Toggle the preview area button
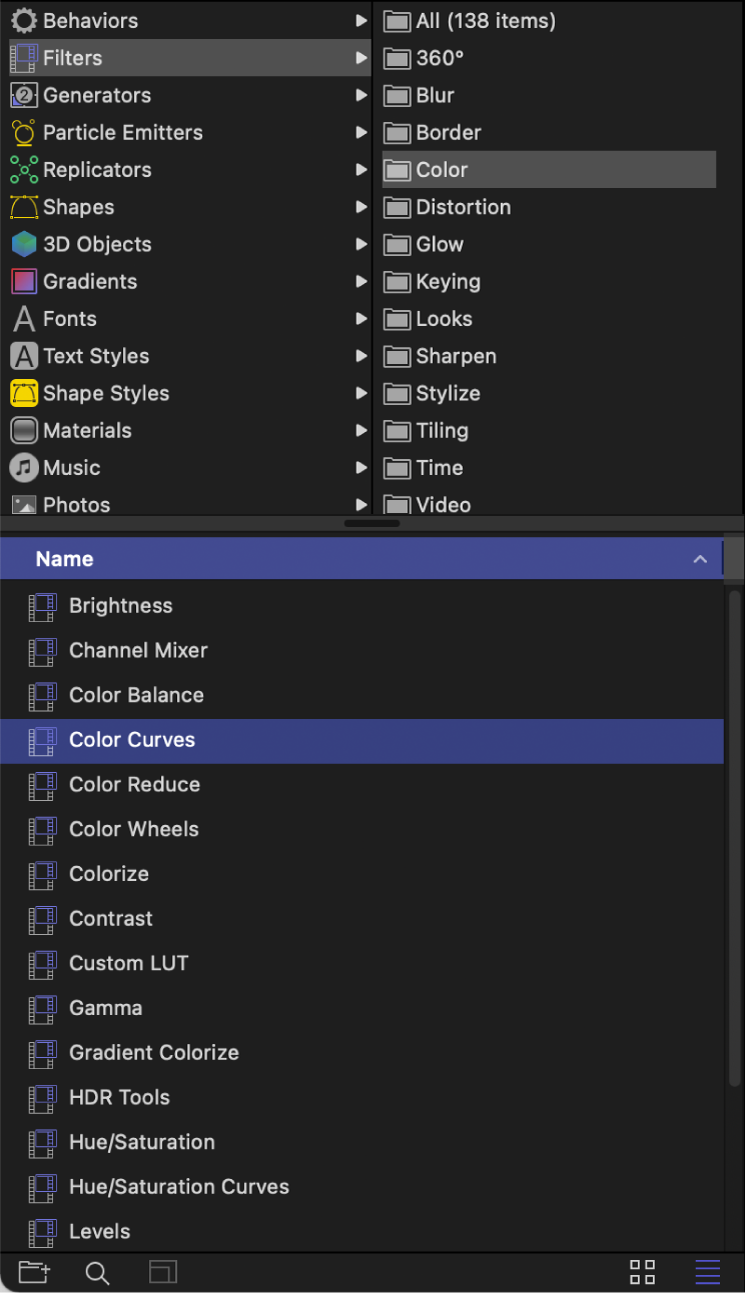 click(x=163, y=1272)
